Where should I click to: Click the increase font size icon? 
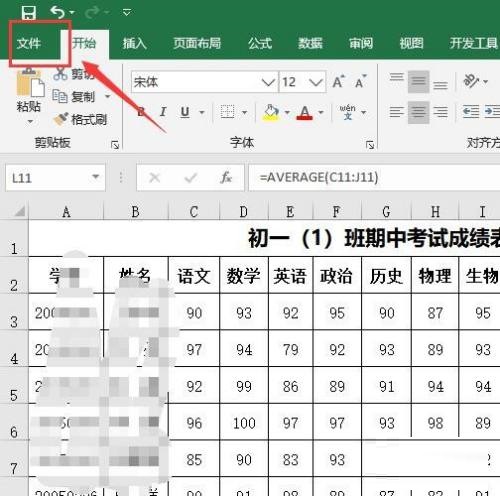(x=338, y=81)
